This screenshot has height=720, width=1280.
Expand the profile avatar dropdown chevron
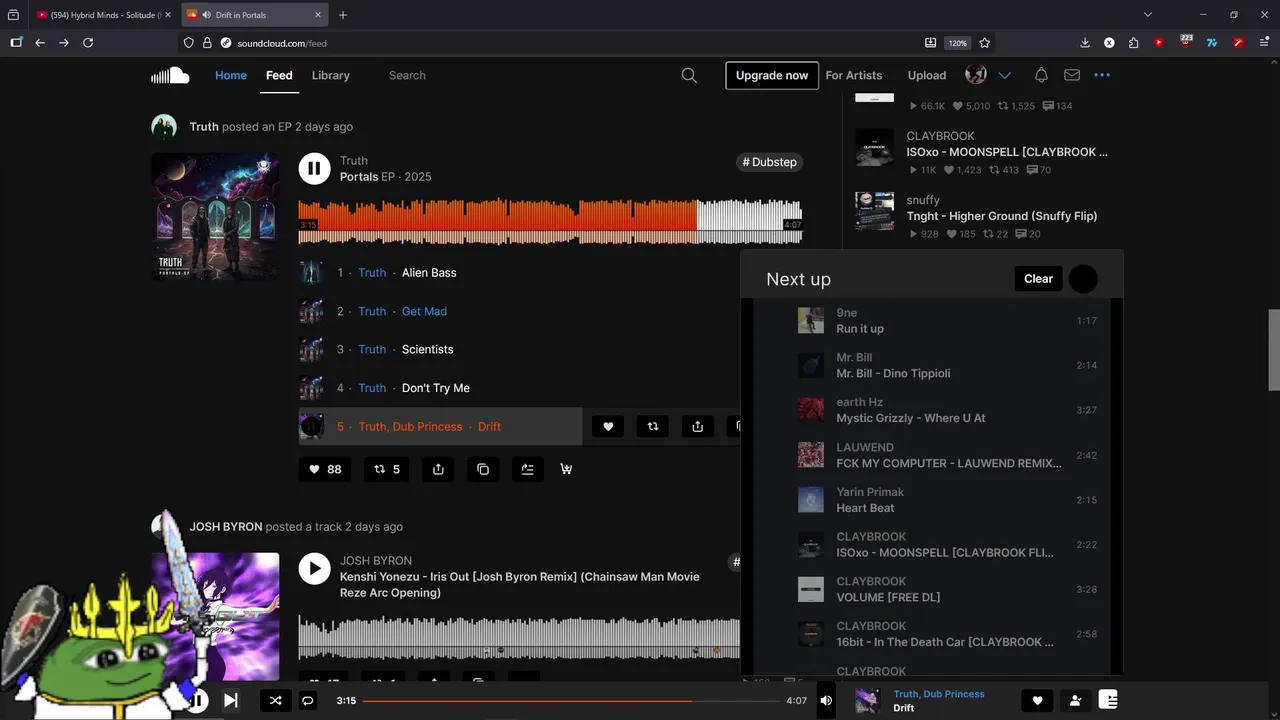tap(1005, 75)
